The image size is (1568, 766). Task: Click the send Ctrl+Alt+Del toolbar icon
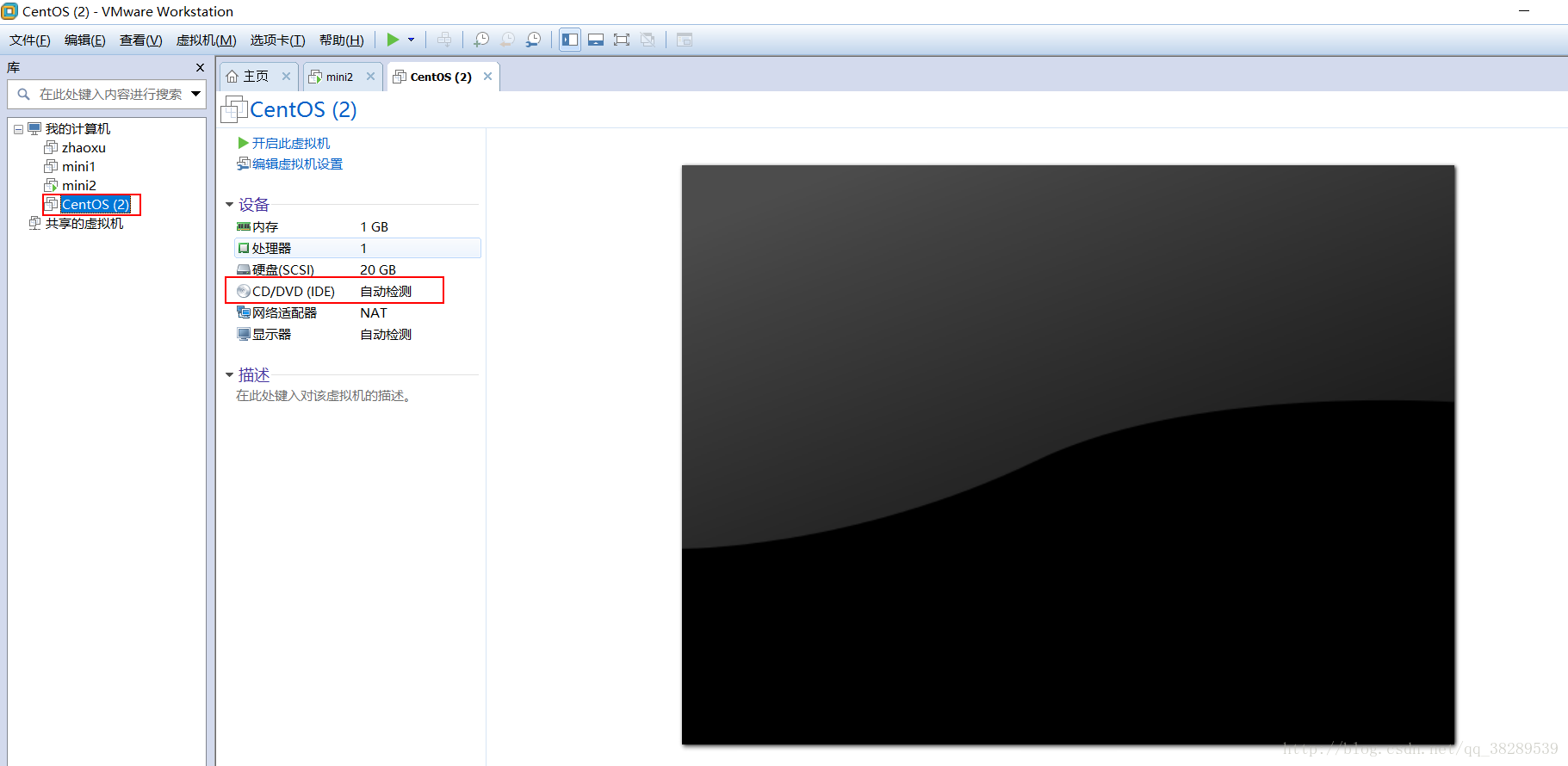pos(444,40)
